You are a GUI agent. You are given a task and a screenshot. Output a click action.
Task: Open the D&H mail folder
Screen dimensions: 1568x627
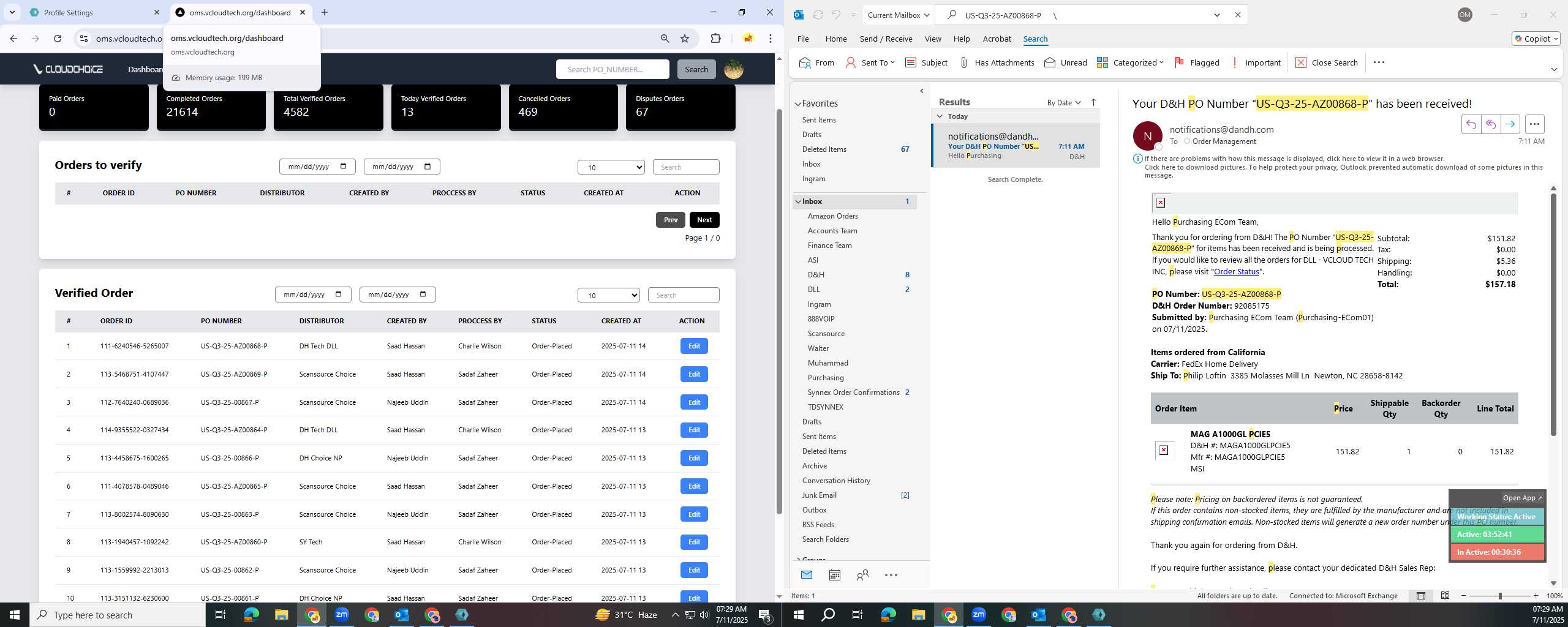click(816, 275)
